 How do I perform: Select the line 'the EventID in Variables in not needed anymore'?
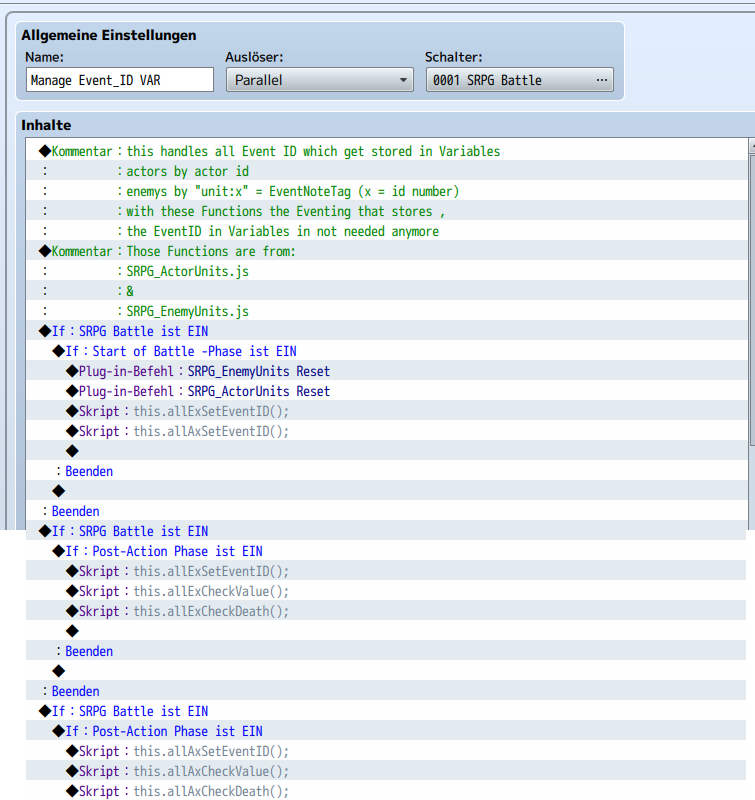pyautogui.click(x=387, y=231)
